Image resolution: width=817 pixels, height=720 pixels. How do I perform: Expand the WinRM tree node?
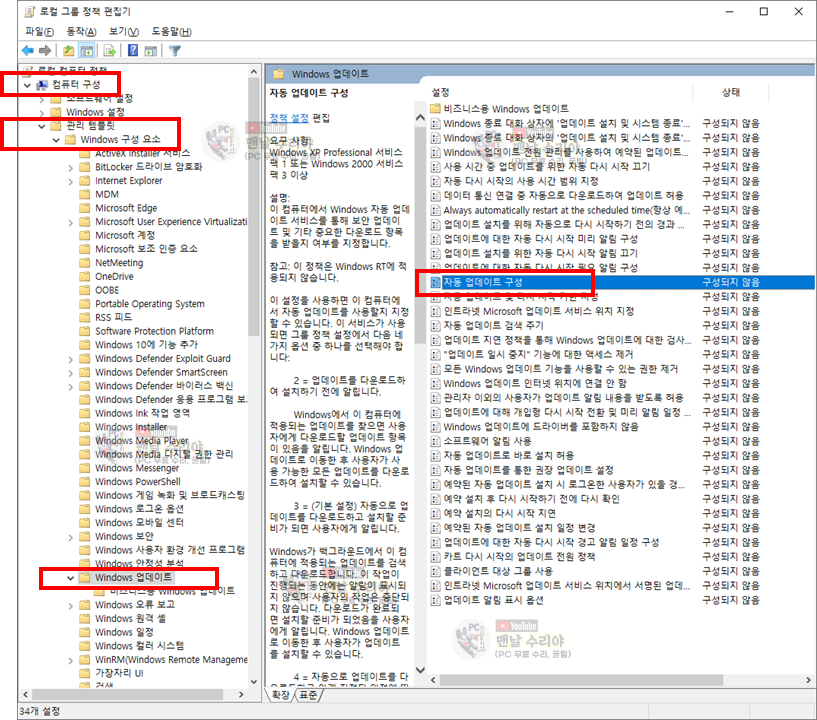click(70, 660)
